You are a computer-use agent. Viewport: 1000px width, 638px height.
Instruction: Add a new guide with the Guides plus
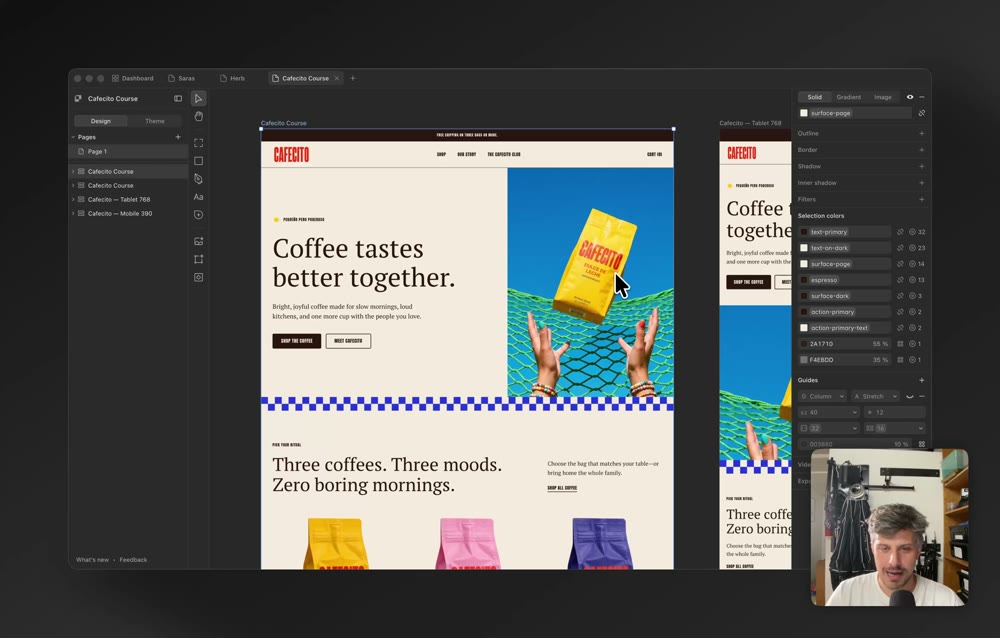click(922, 380)
